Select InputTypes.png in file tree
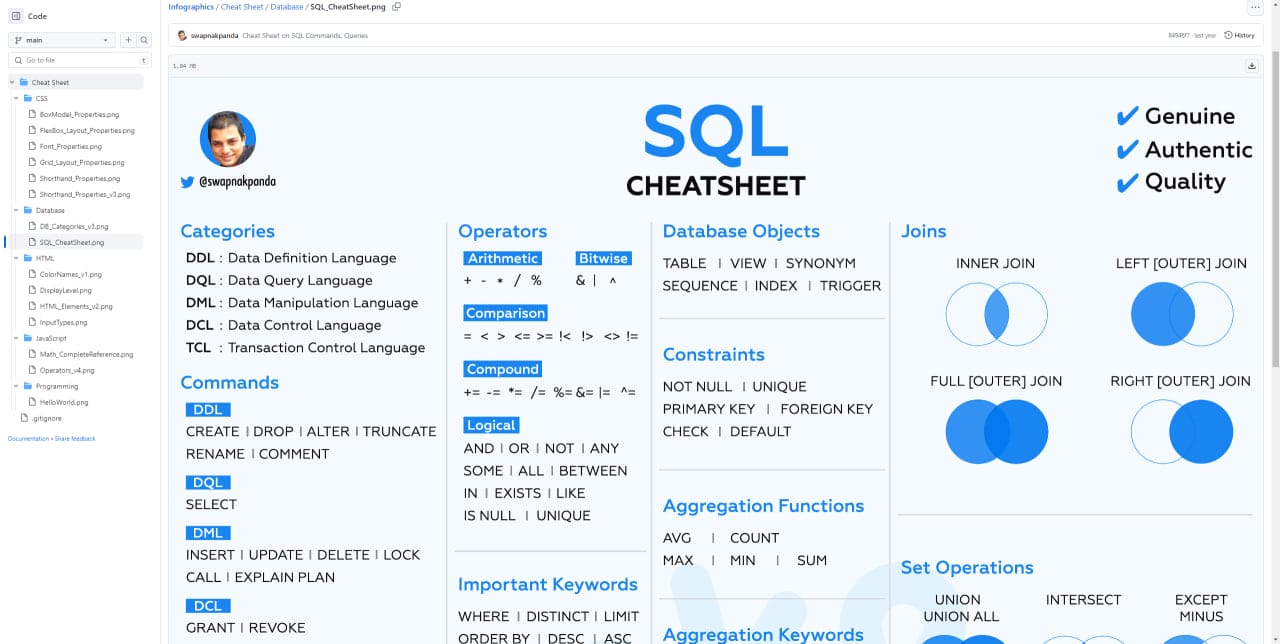The image size is (1280, 644). pos(63,322)
